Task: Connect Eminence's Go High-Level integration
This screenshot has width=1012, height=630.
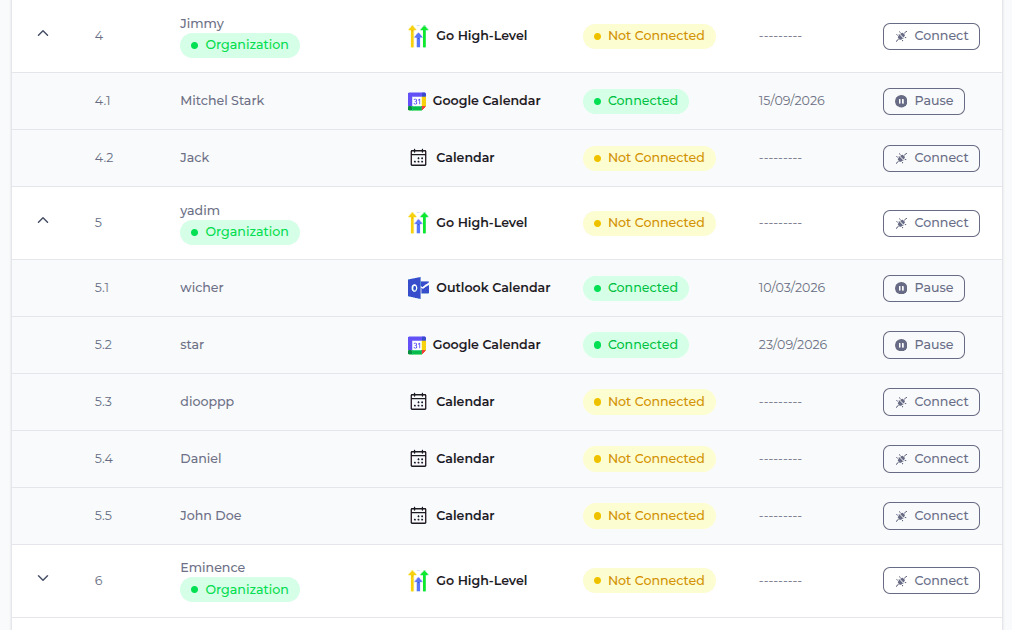Action: point(931,580)
